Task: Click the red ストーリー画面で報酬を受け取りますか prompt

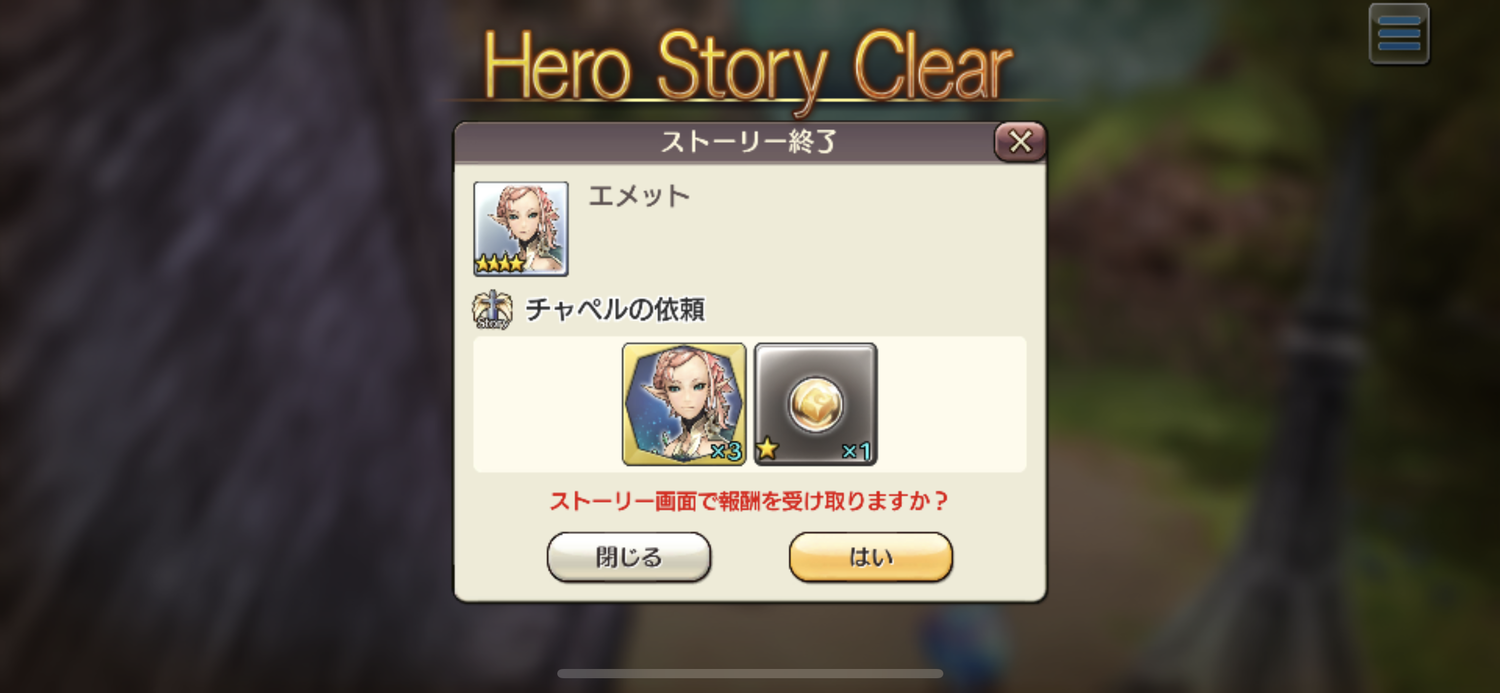Action: coord(749,501)
